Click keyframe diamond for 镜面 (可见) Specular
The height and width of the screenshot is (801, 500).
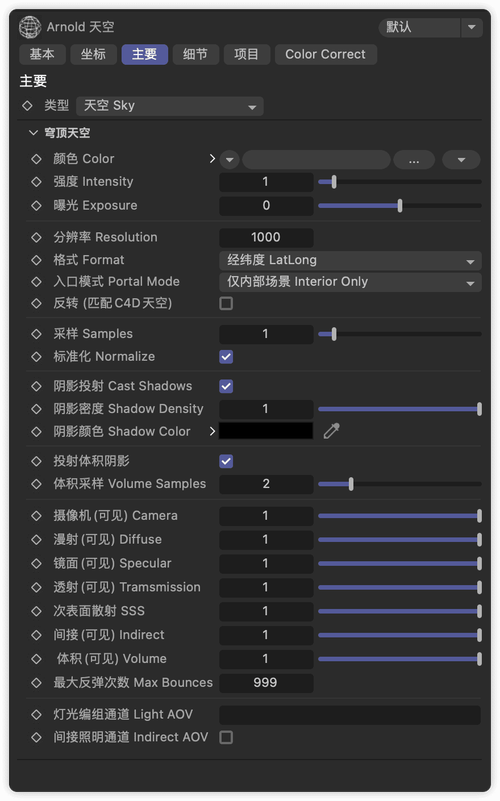pos(36,563)
